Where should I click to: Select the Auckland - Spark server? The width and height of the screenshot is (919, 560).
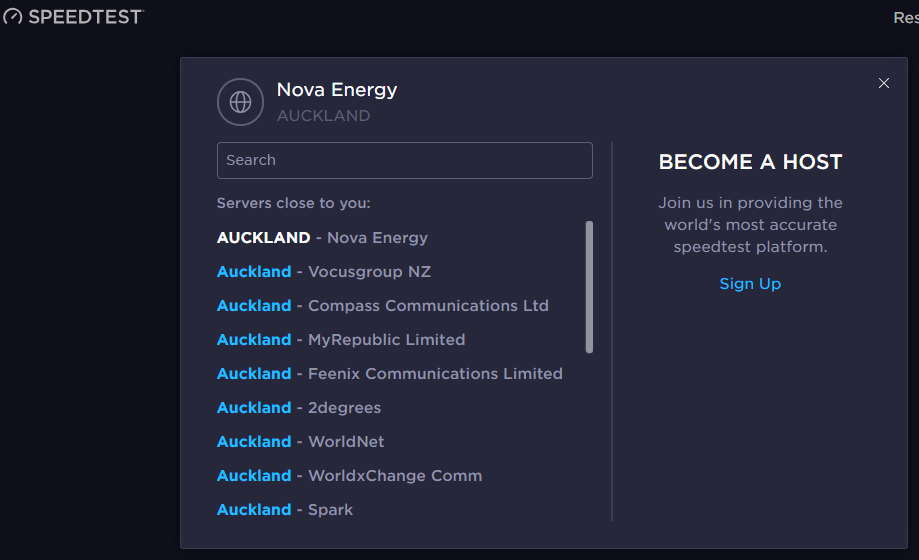click(285, 510)
